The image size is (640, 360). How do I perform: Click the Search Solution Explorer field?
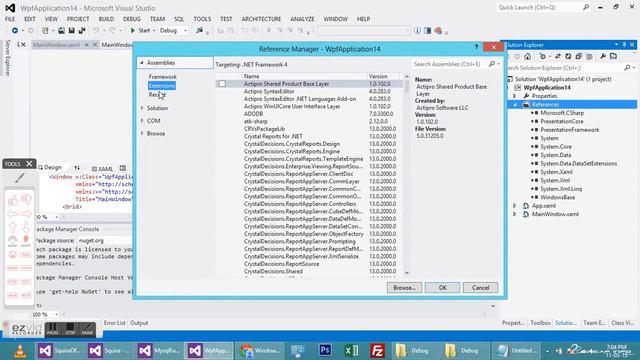coord(564,68)
